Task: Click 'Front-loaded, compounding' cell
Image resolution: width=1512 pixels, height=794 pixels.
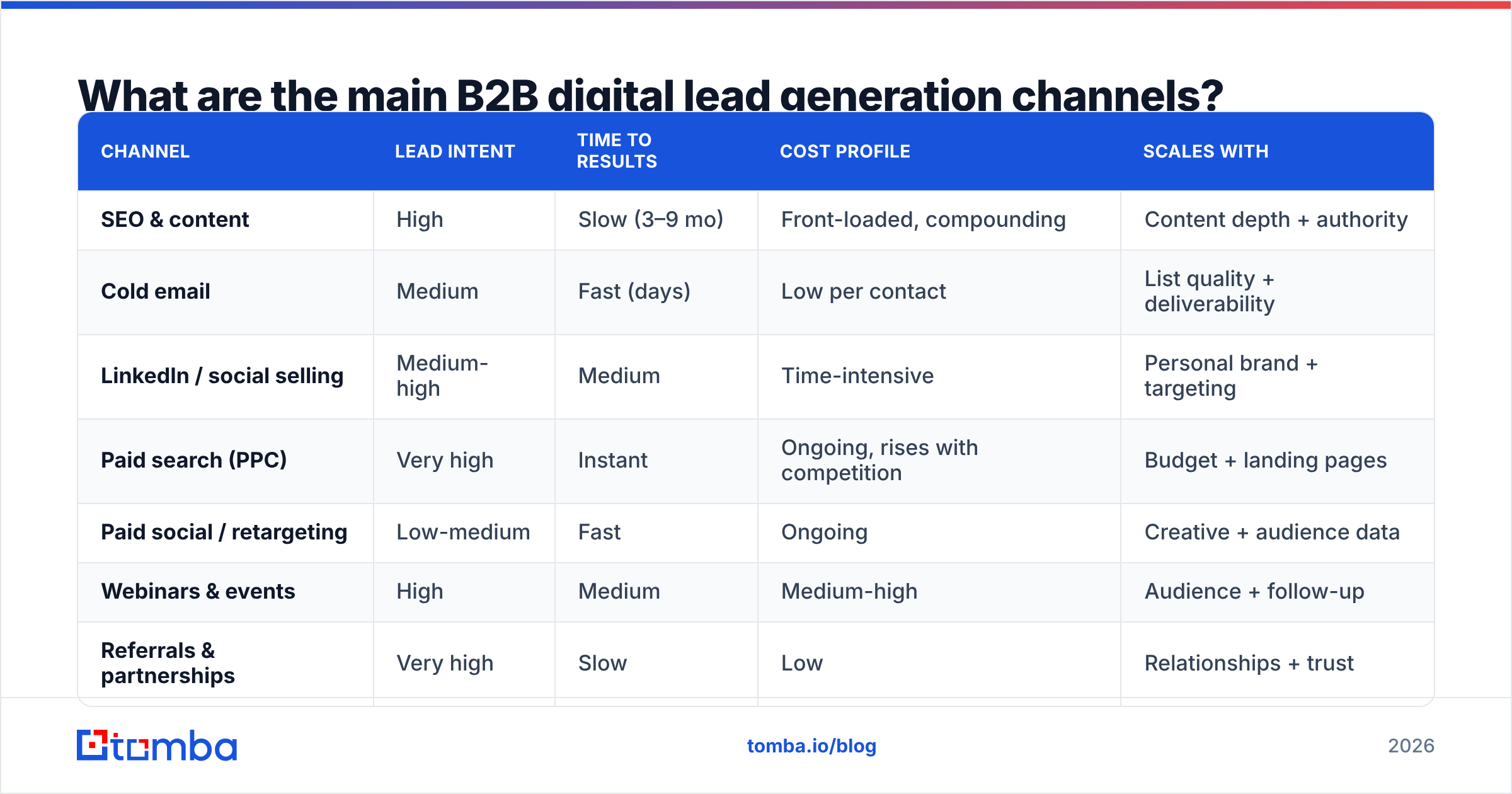Action: (924, 219)
